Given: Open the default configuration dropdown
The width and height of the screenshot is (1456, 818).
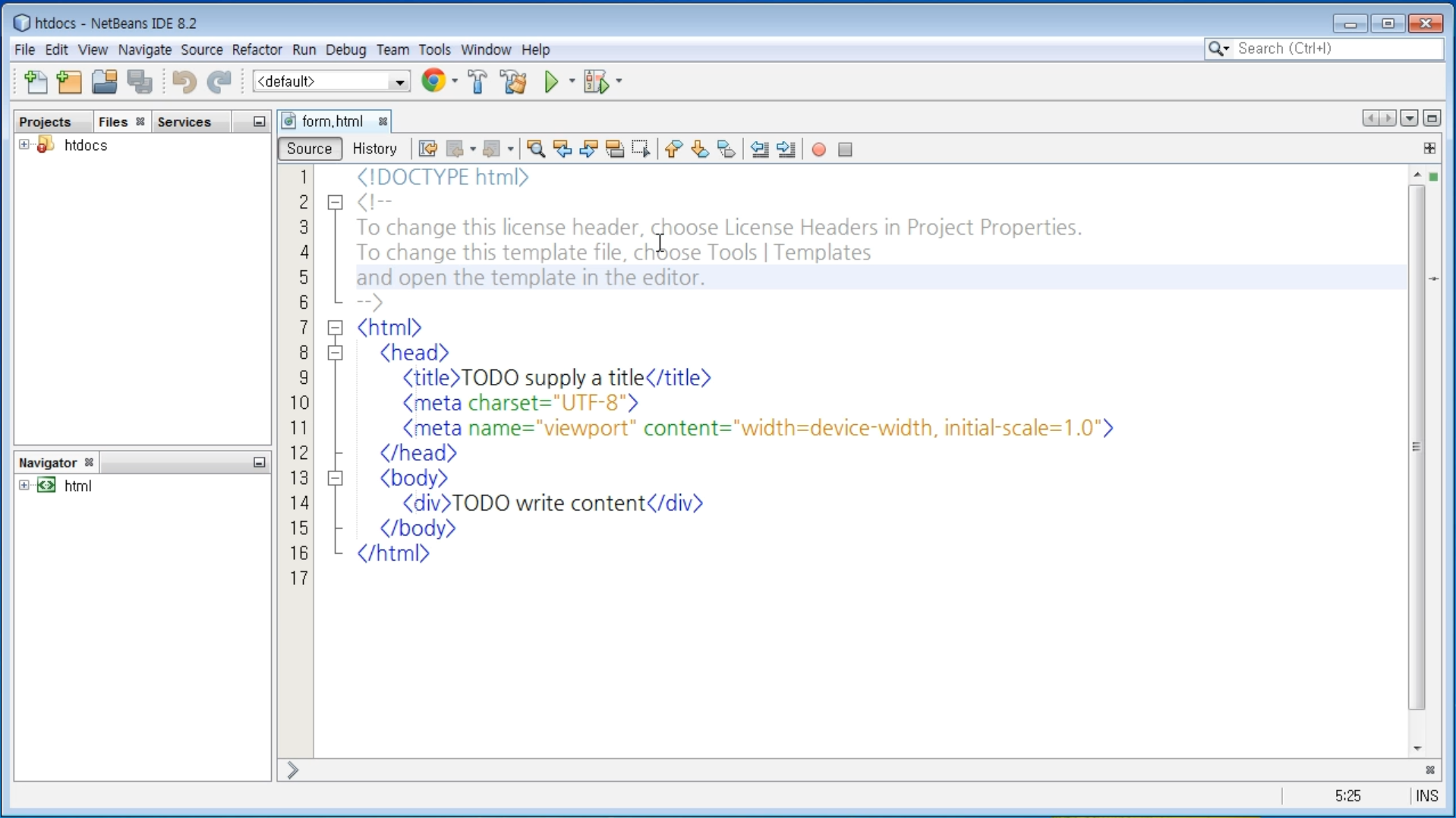Looking at the screenshot, I should 399,82.
